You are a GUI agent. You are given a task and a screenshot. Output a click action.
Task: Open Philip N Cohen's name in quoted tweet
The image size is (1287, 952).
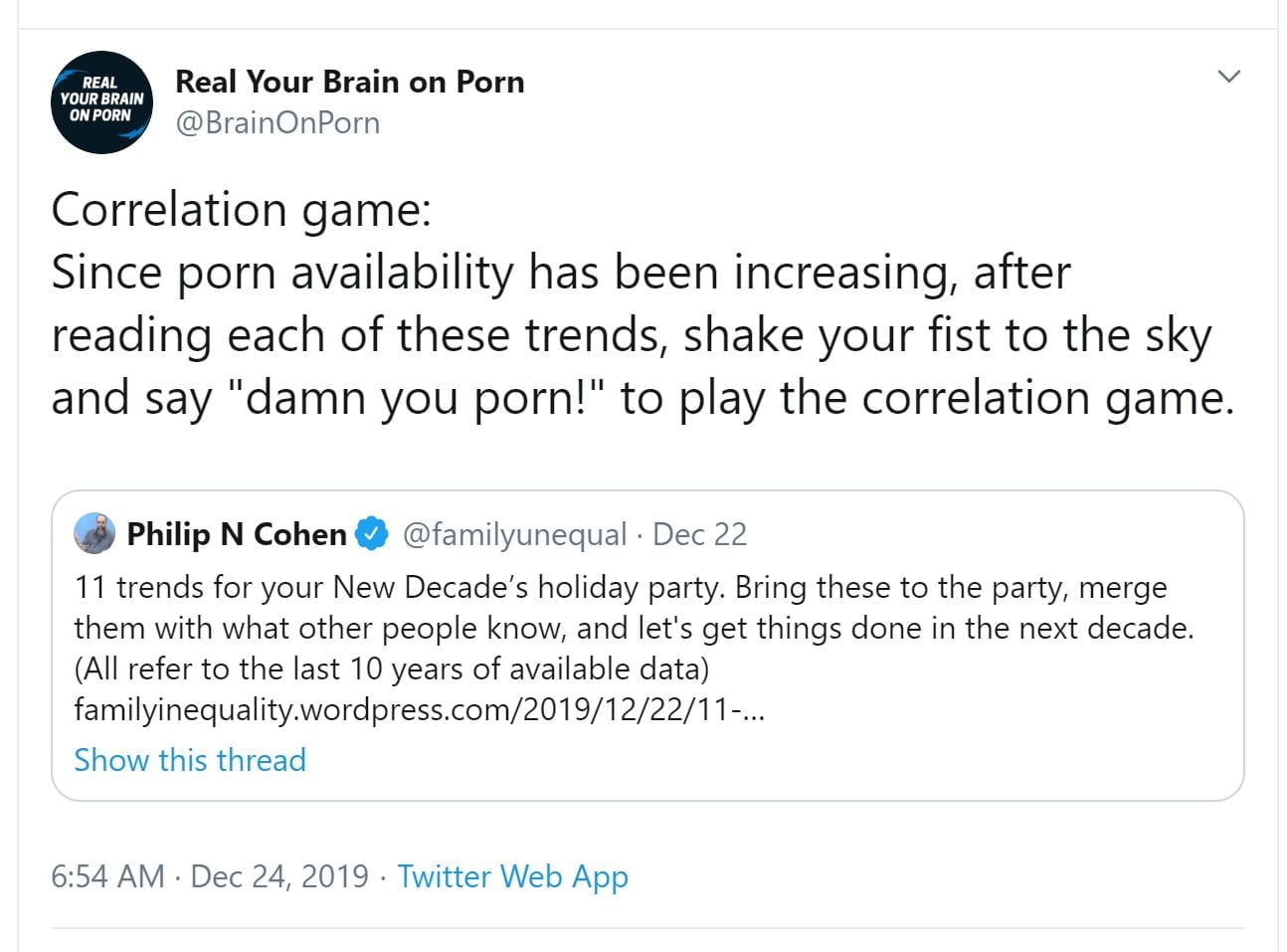(x=237, y=534)
